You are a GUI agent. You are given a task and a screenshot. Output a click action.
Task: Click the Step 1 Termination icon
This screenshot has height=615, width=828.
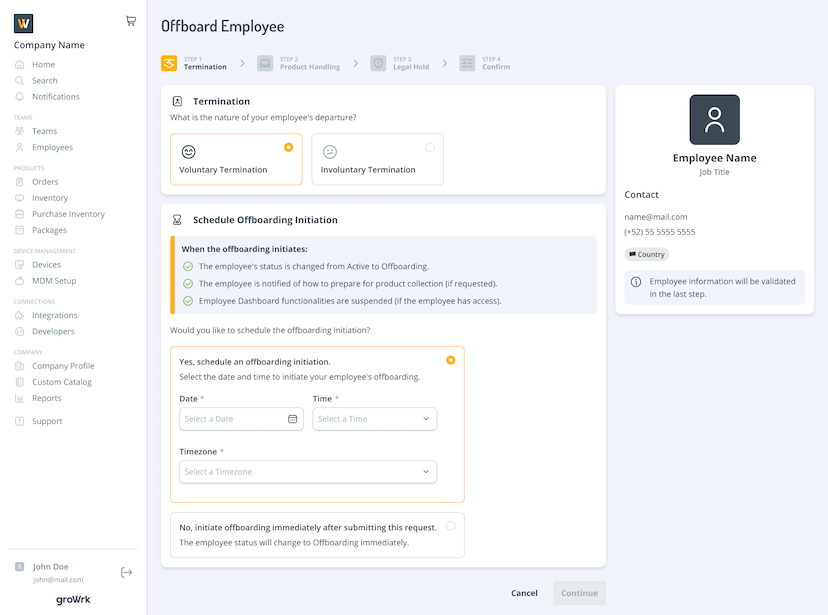(169, 63)
